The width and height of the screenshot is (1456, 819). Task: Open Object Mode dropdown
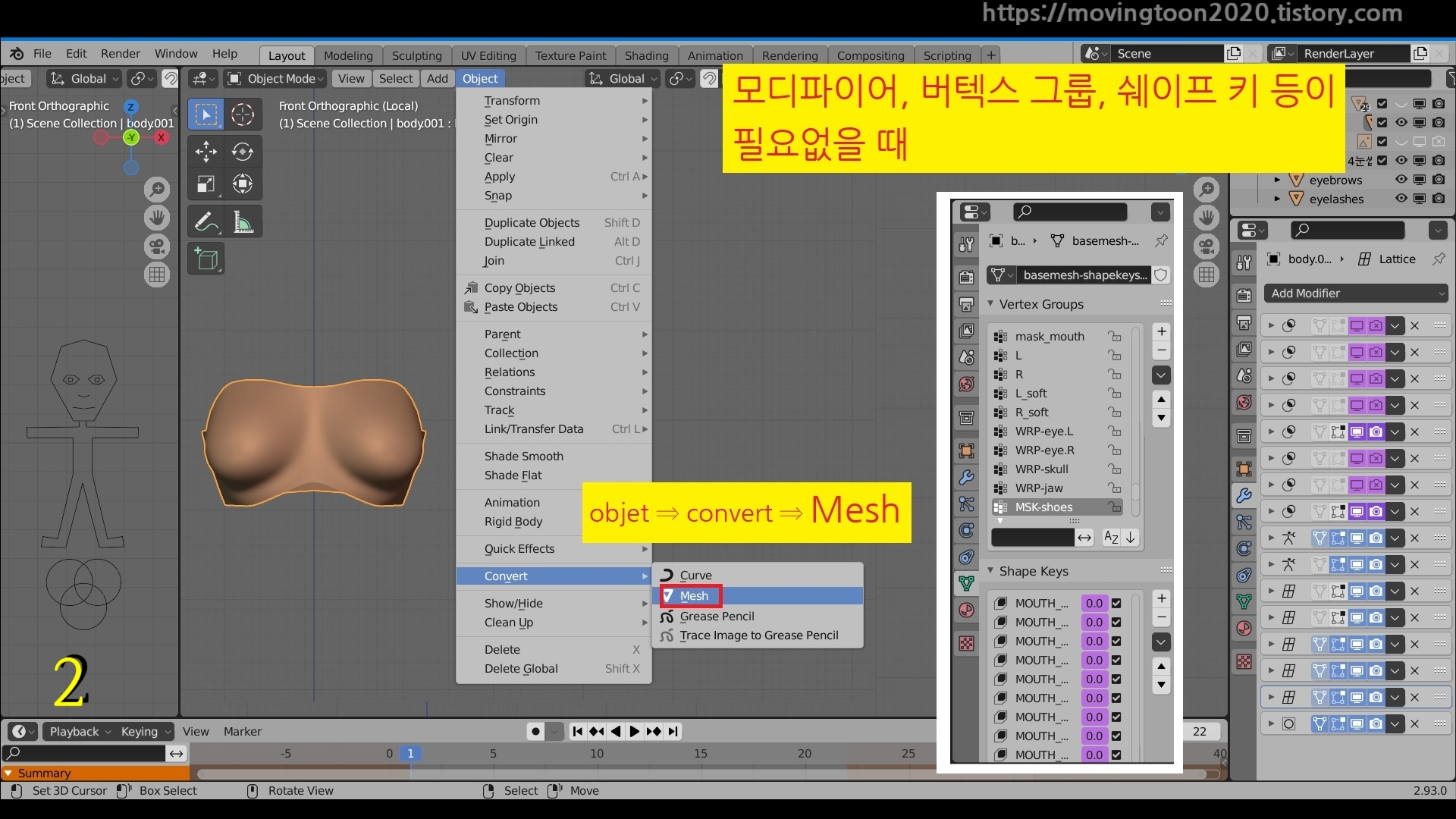(276, 79)
